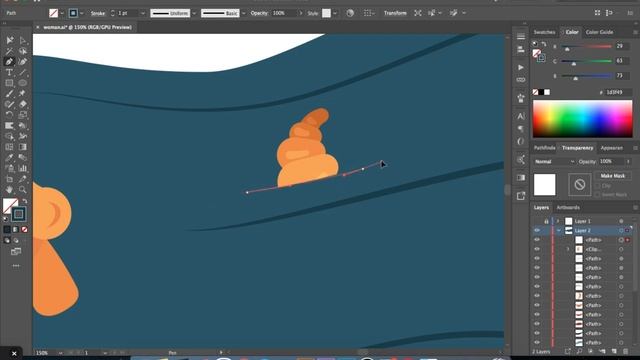Open Recolor Artwork color wheel icon

(x=350, y=13)
